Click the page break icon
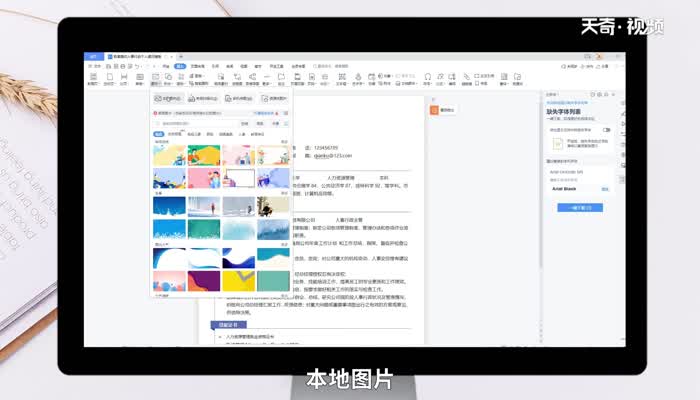 coord(124,79)
